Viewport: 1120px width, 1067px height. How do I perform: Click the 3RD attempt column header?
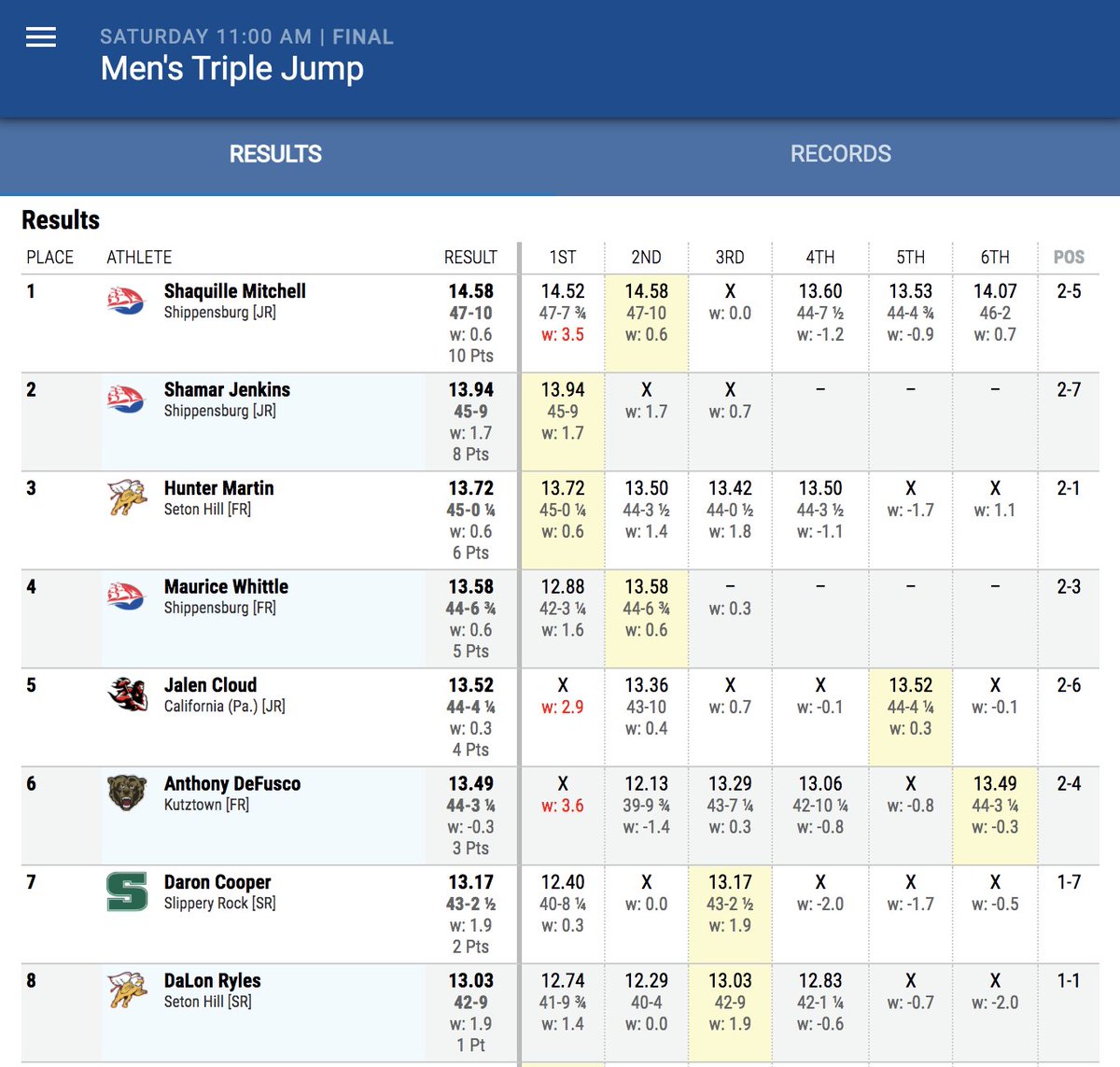tap(730, 258)
